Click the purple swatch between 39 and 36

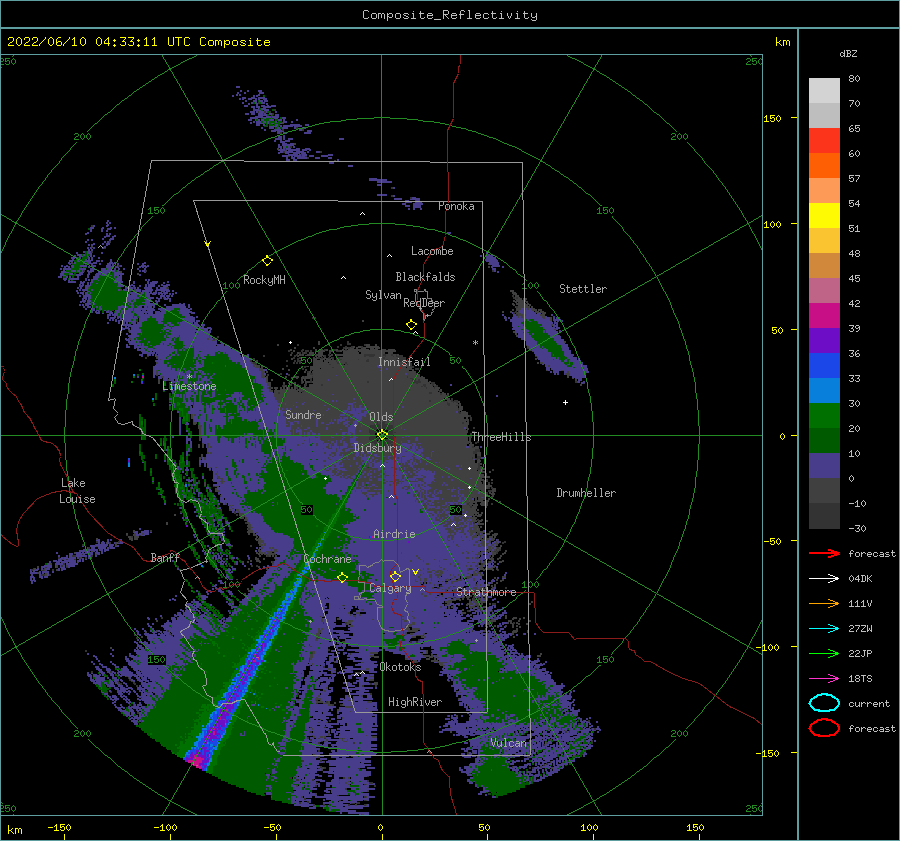coord(824,341)
